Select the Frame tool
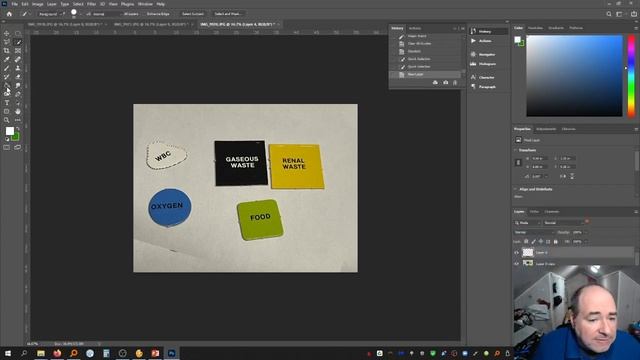 (18, 51)
